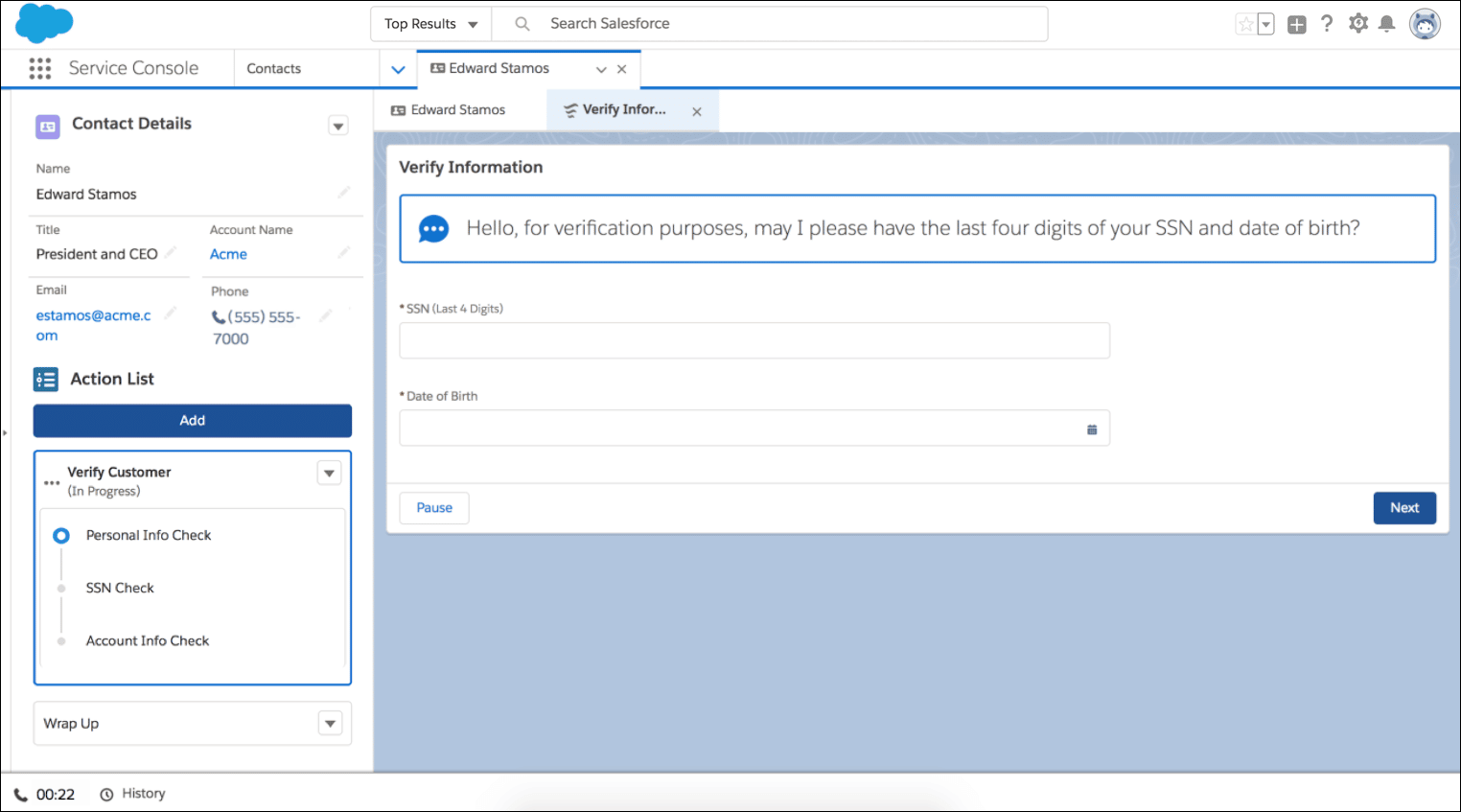Click the Pause button
The image size is (1461, 812).
434,508
